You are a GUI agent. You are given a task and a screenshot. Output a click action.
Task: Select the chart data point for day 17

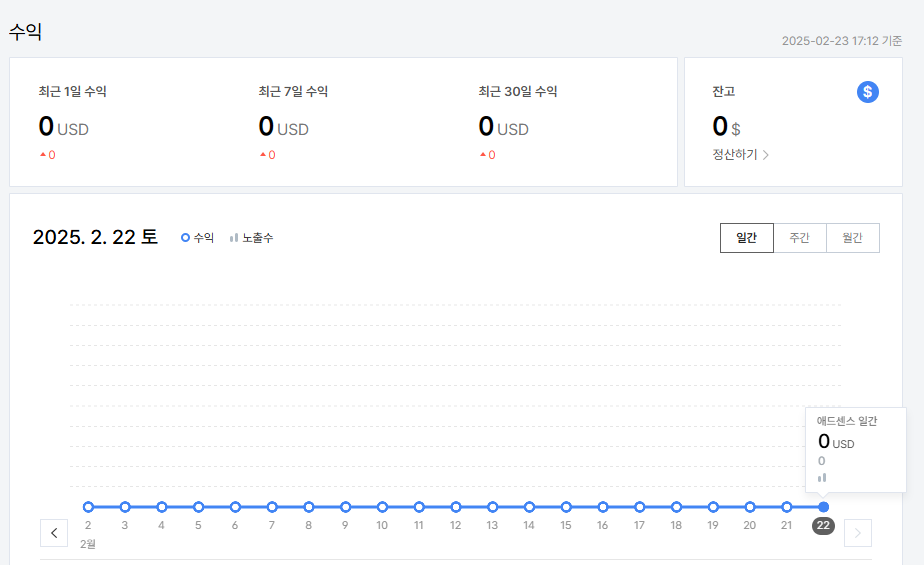coord(639,507)
